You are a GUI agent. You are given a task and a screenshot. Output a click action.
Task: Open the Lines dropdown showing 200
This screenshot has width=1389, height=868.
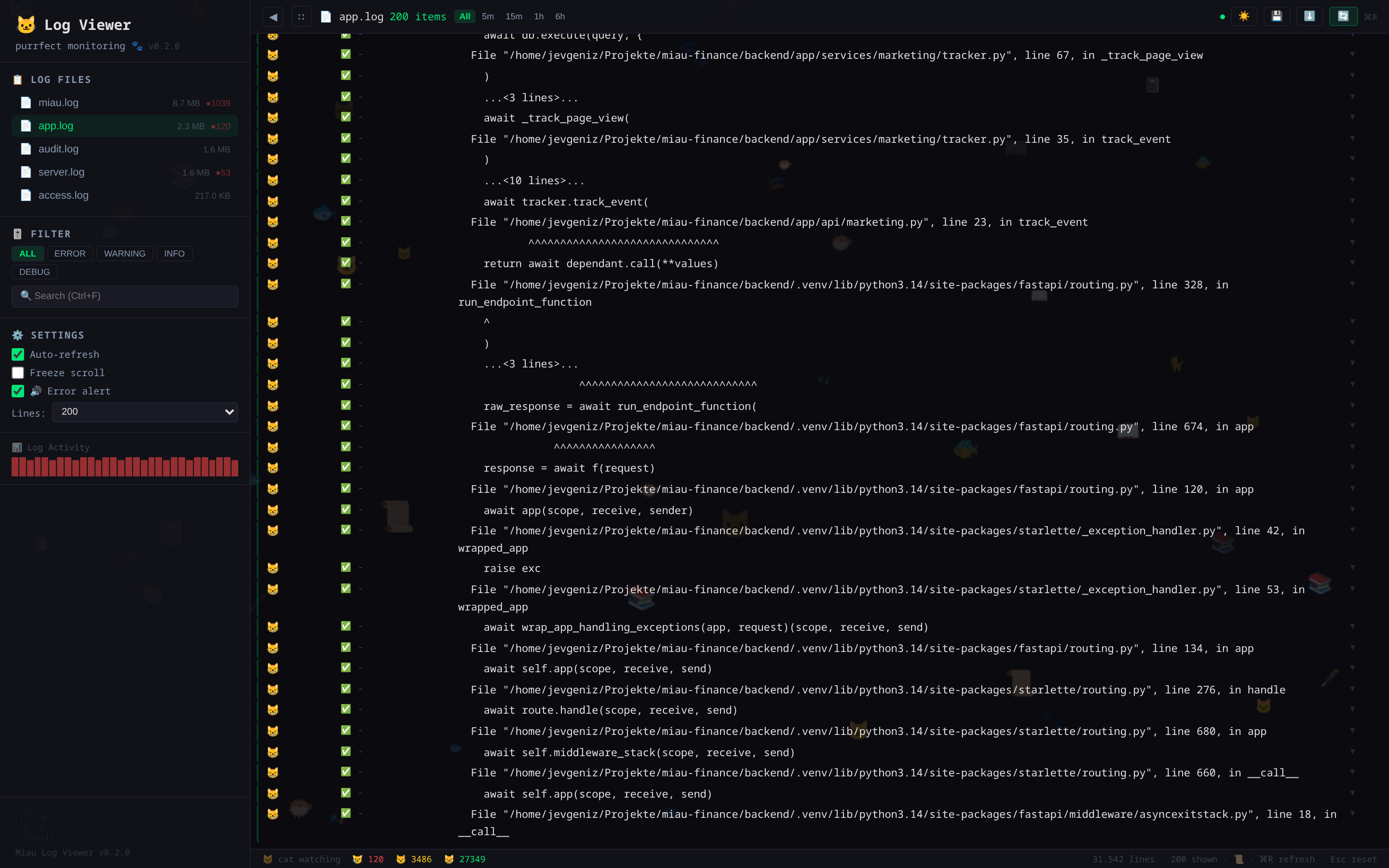(x=145, y=412)
